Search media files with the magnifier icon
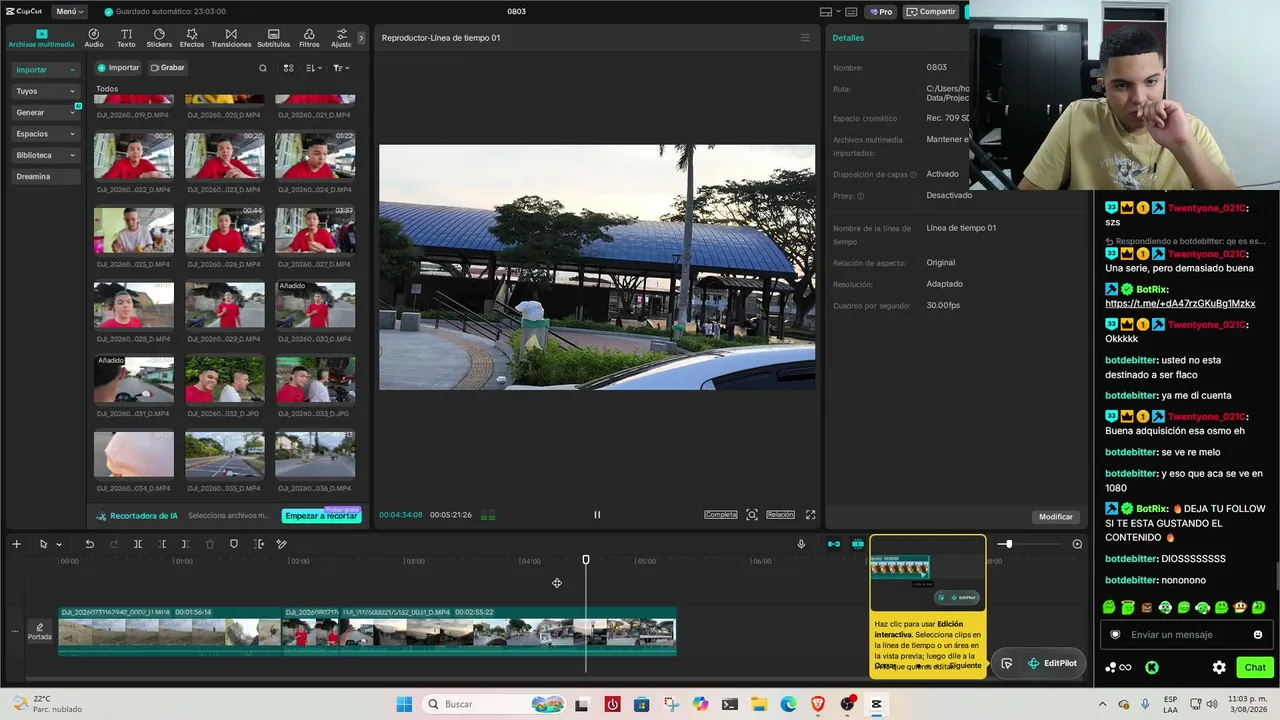 click(263, 68)
